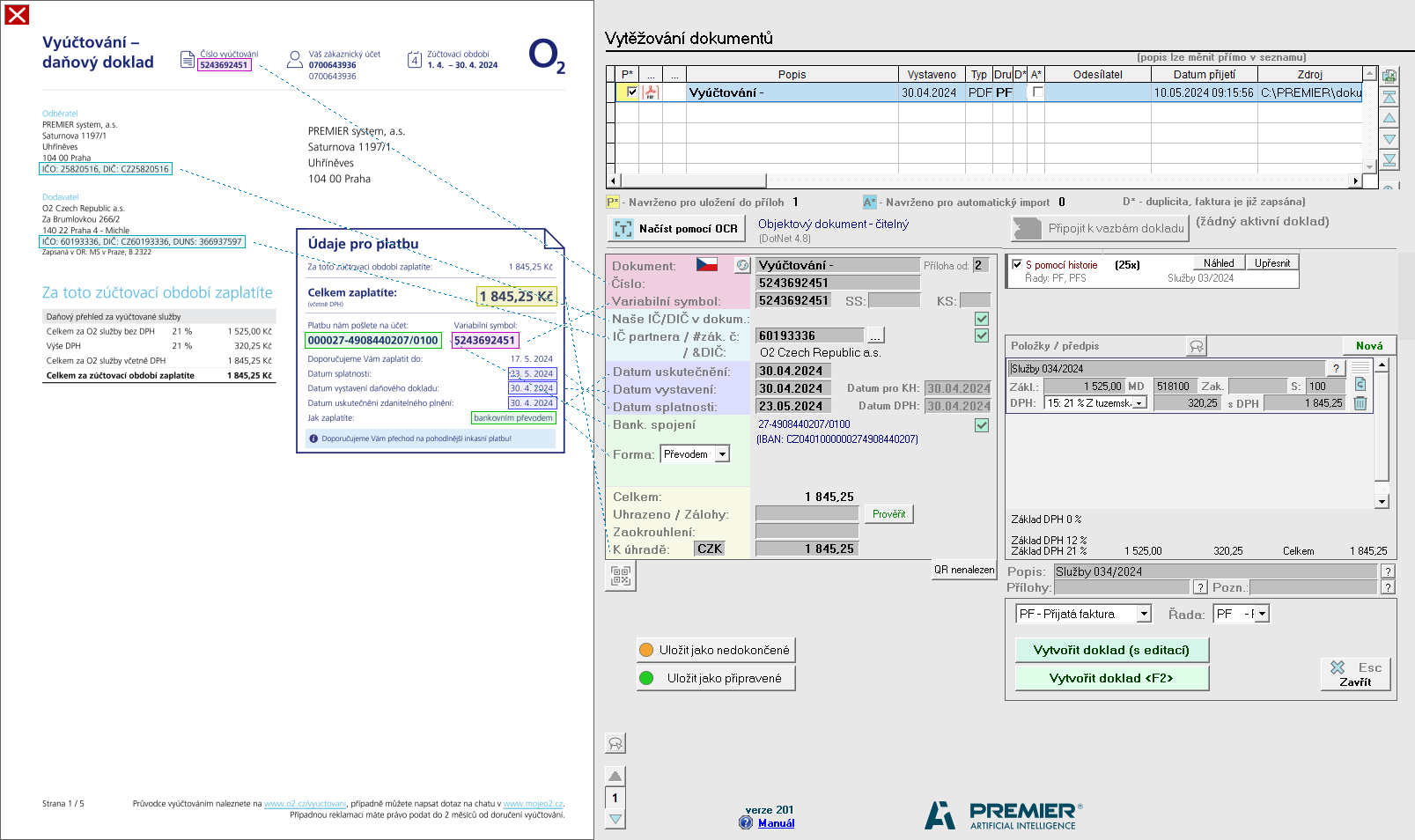
Task: Toggle IČ partnera verification checkmark
Action: coord(982,335)
